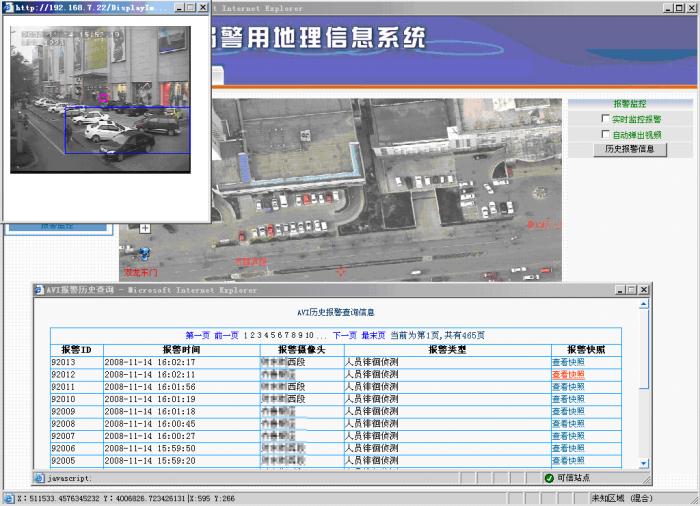Screen dimensions: 700x506
Task: Click IE icon in AVI报警历史查询 title bar
Action: 40,290
